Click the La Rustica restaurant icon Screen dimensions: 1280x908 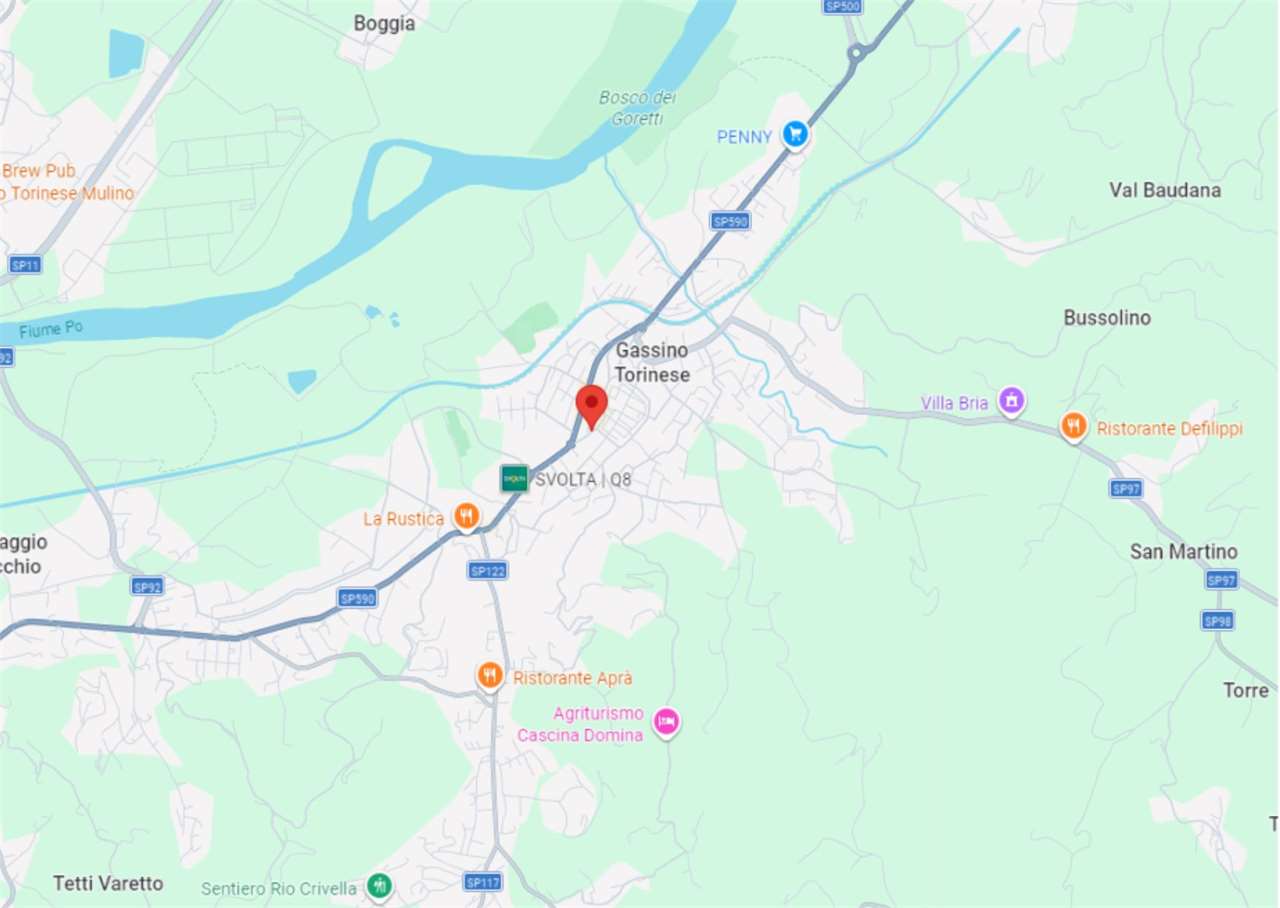[x=466, y=517]
